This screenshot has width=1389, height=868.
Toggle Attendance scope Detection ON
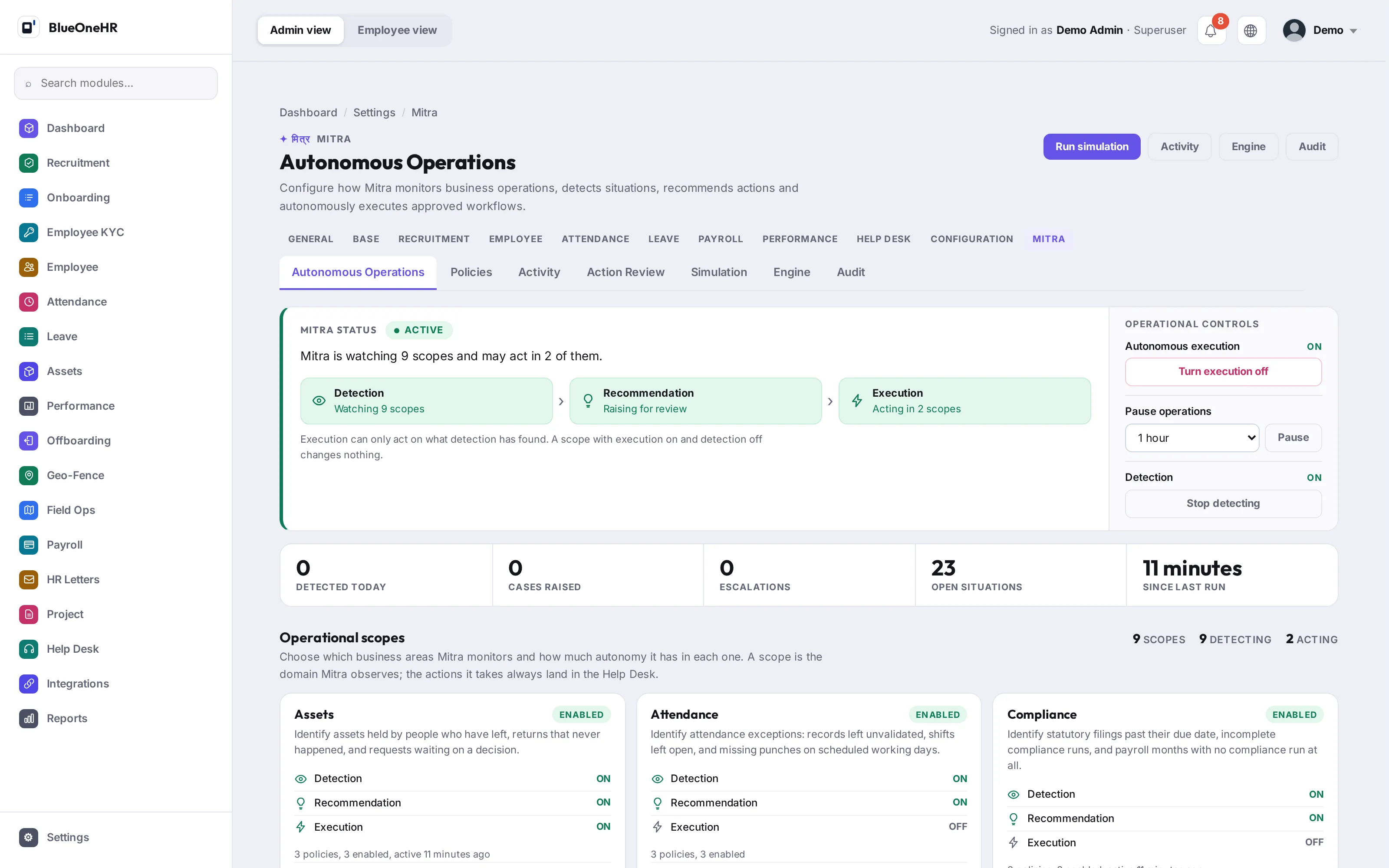tap(960, 779)
